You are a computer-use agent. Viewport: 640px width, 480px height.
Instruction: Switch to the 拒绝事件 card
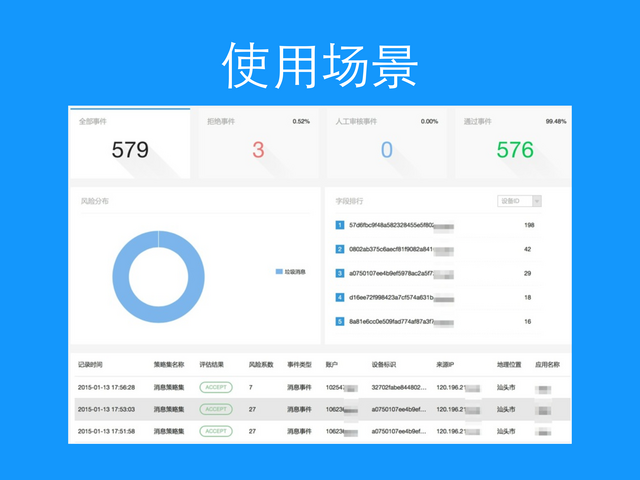point(258,143)
